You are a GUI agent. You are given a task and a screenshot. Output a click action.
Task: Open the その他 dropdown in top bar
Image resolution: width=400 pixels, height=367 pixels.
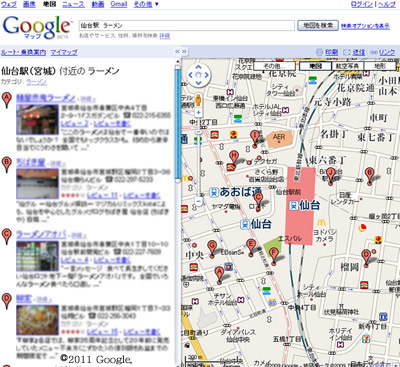point(146,4)
